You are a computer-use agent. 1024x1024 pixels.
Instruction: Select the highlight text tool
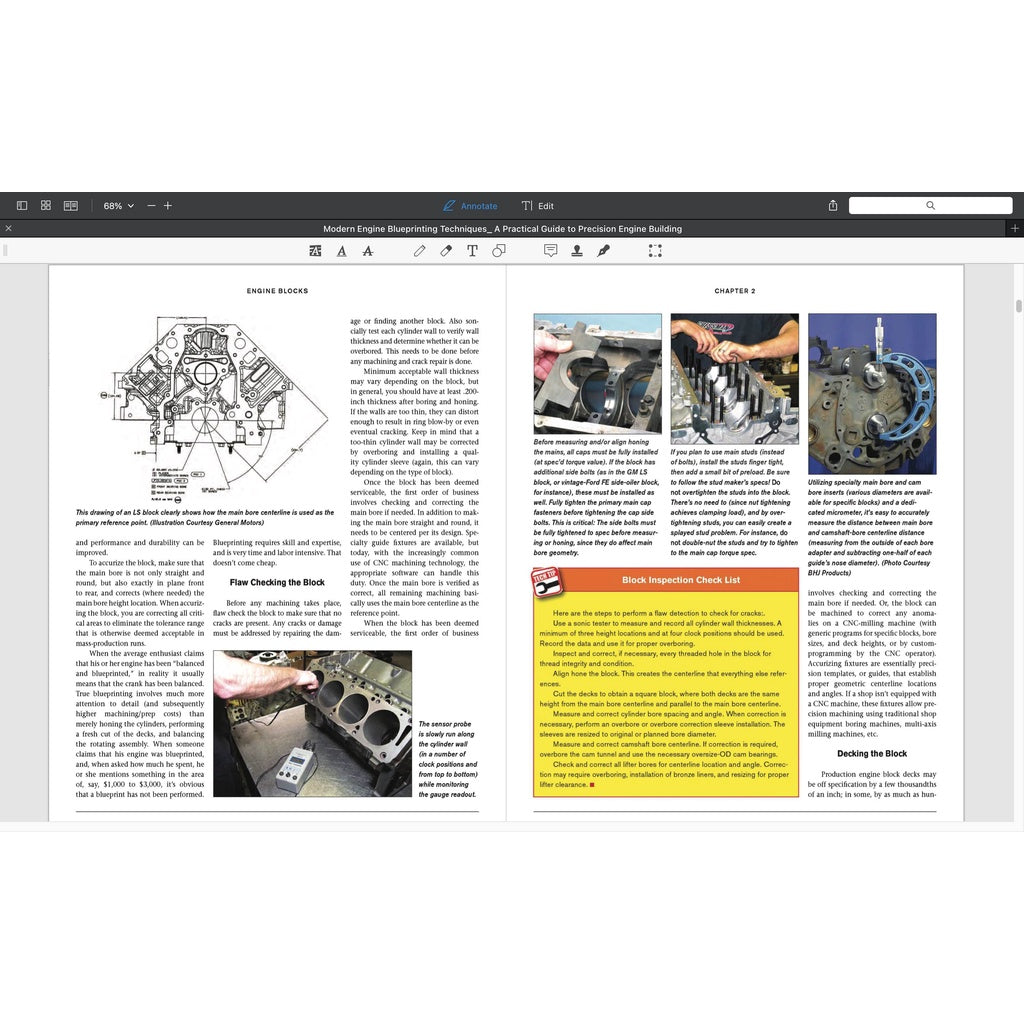tap(315, 250)
